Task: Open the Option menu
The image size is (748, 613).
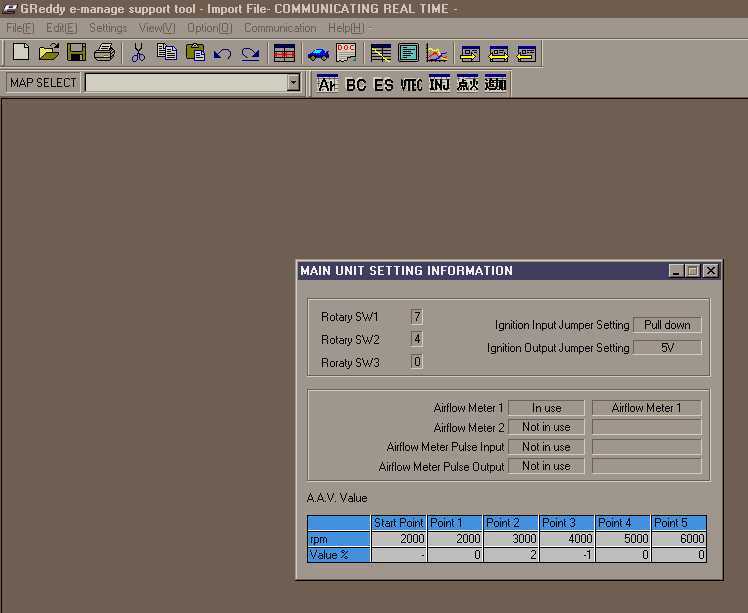Action: pos(209,28)
